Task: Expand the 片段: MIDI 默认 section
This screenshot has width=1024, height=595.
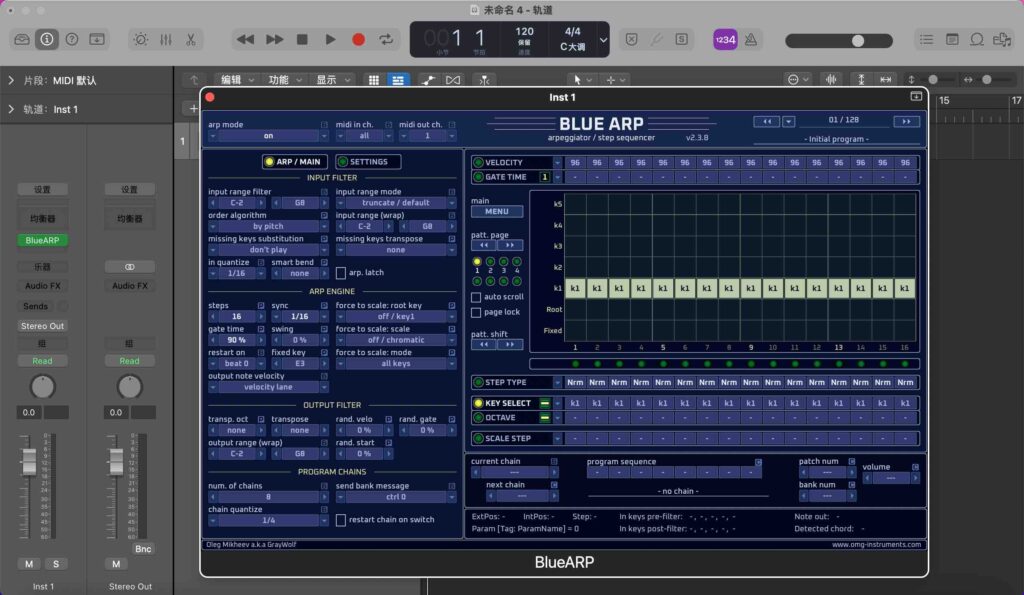Action: coord(11,80)
